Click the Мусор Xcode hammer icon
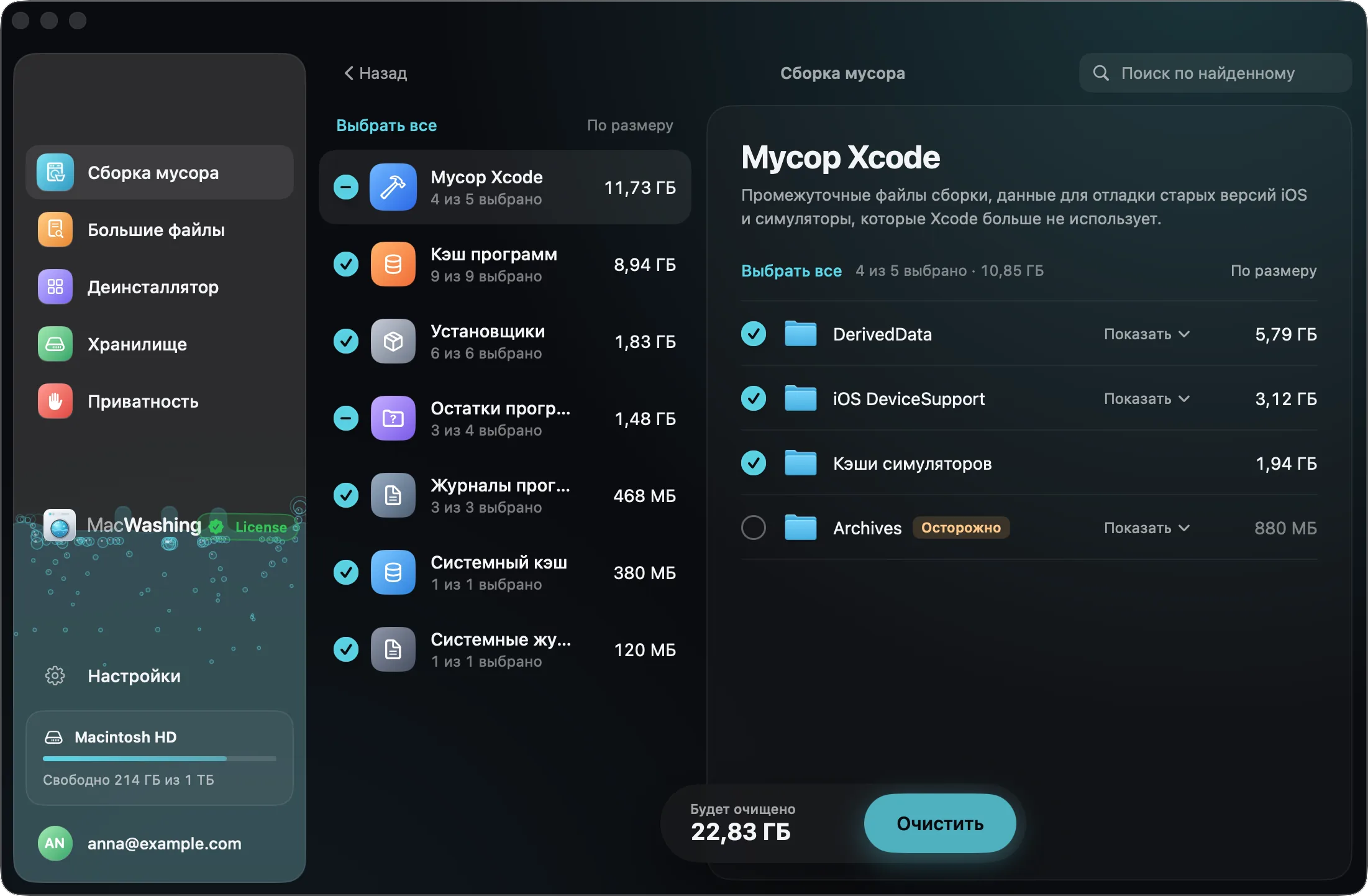This screenshot has height=896, width=1368. click(393, 187)
